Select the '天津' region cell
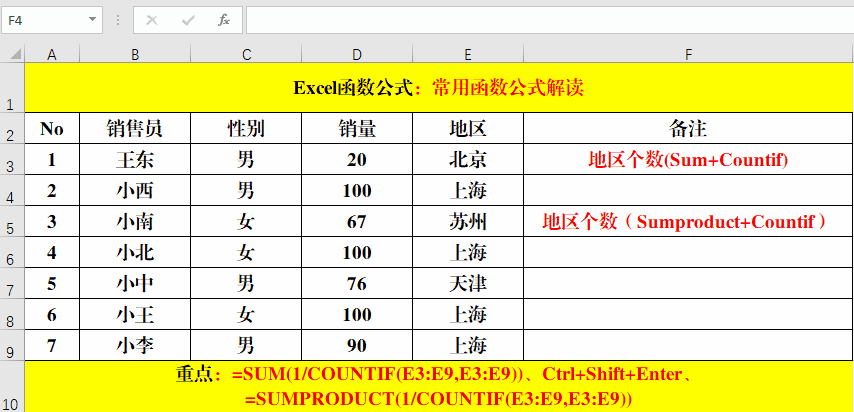854x412 pixels. [468, 283]
